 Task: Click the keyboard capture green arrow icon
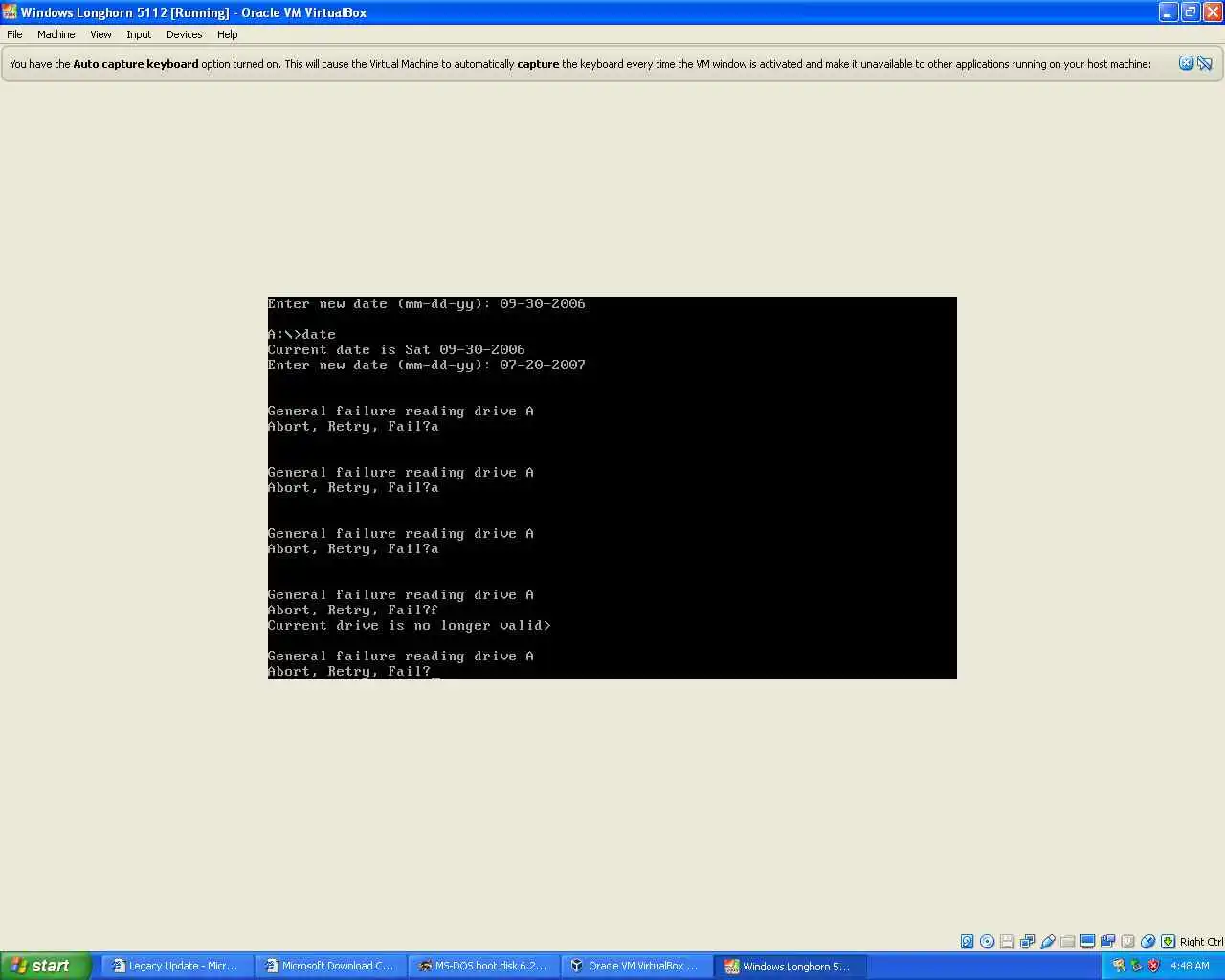pos(1168,942)
